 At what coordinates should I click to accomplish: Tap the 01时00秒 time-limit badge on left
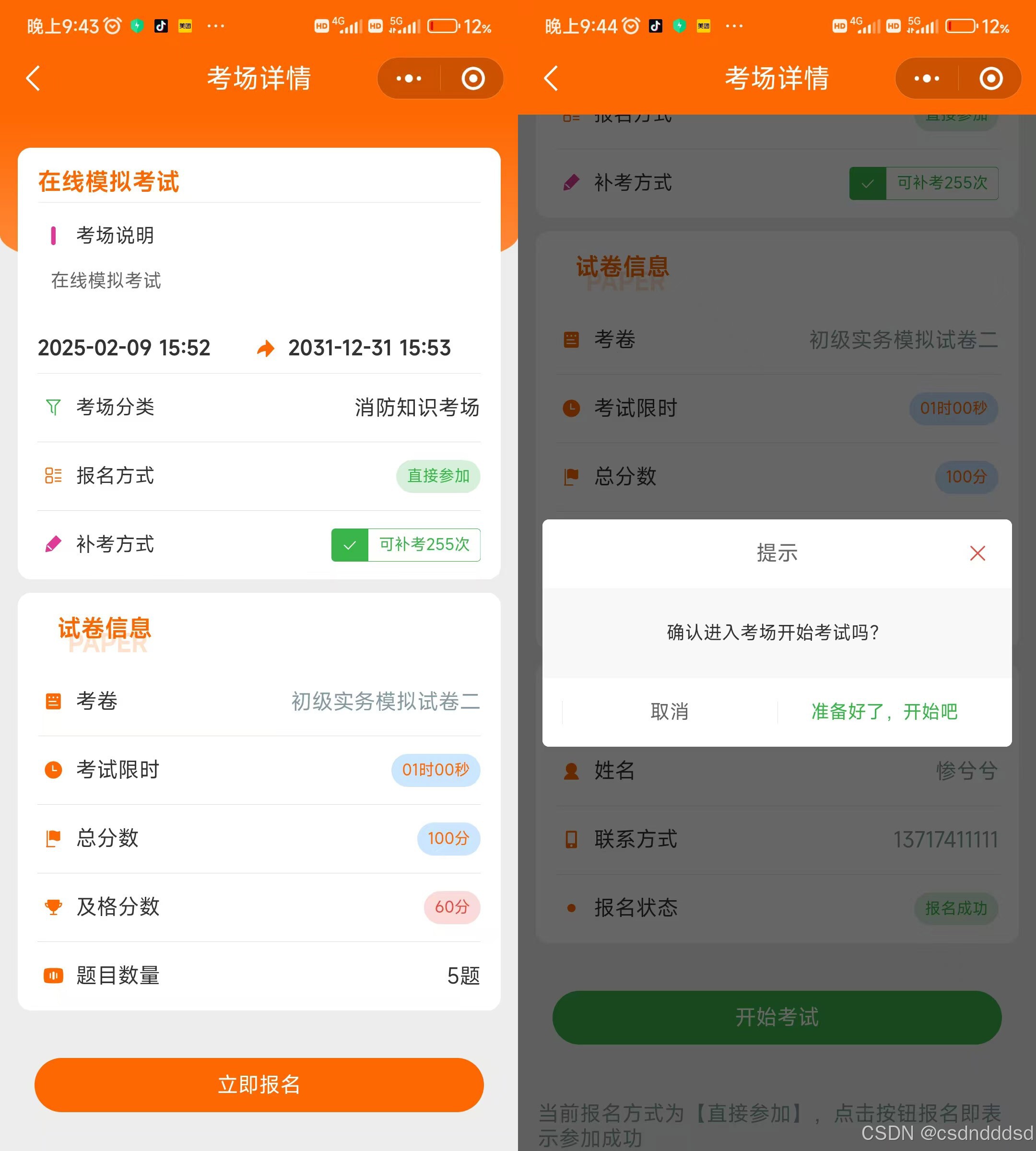[x=436, y=770]
